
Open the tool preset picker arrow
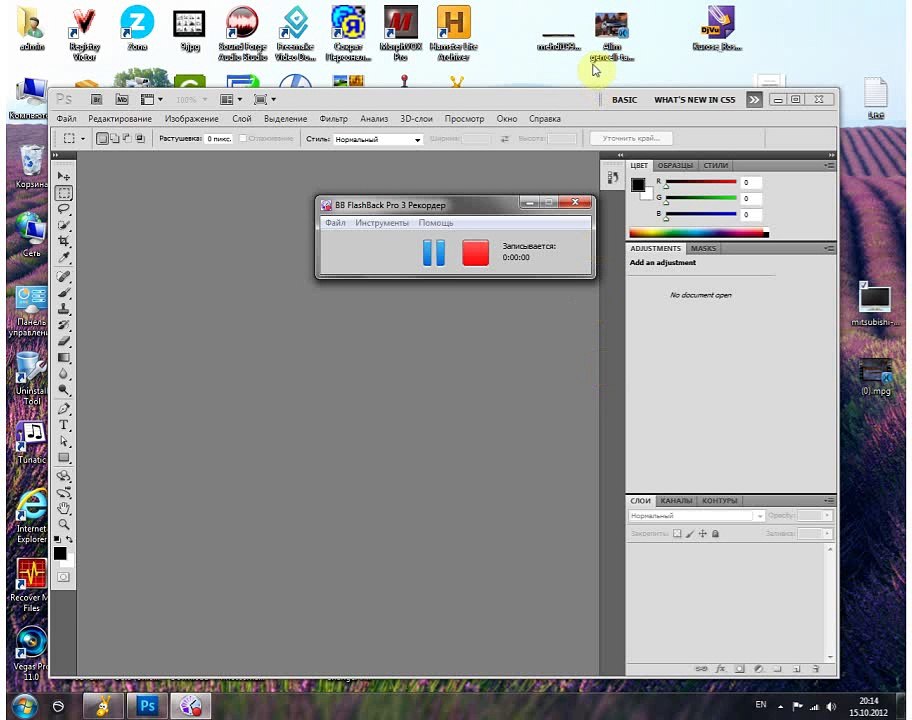tap(83, 138)
